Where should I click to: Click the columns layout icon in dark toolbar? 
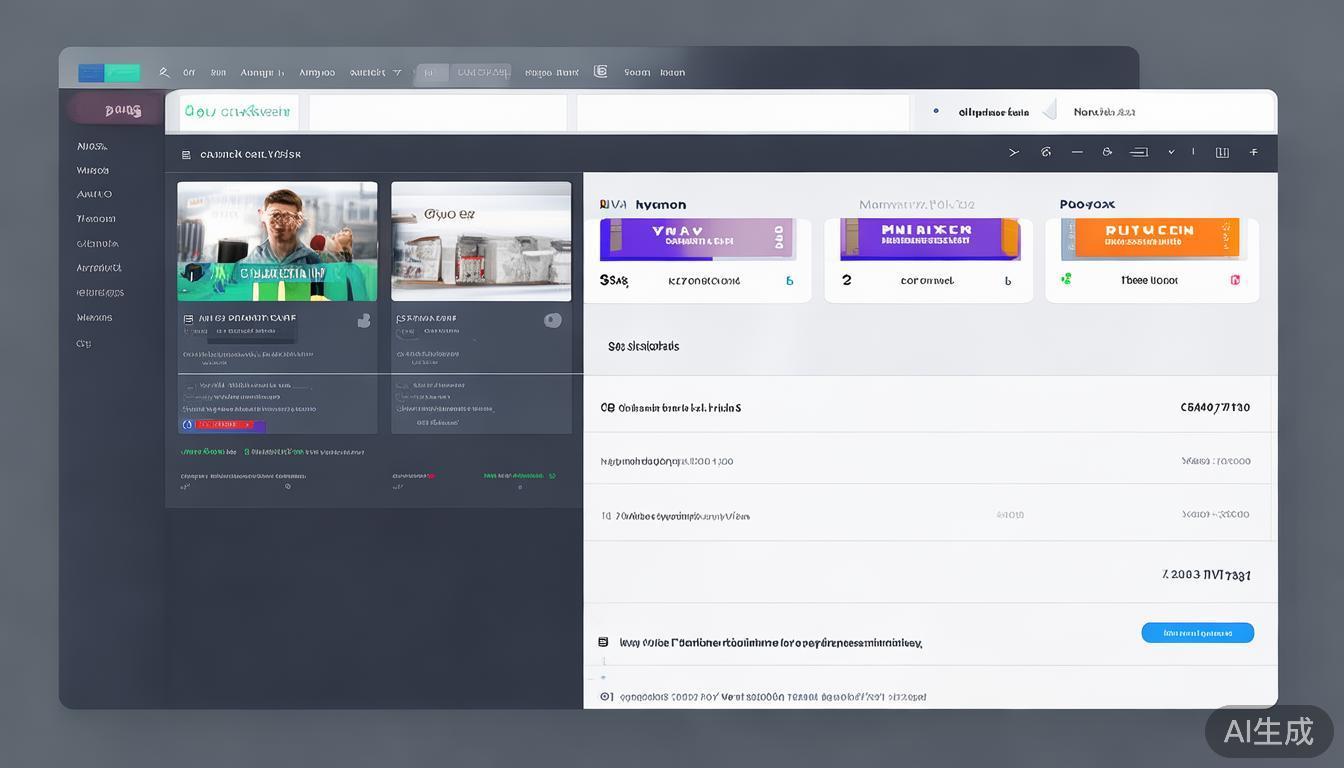point(1221,153)
